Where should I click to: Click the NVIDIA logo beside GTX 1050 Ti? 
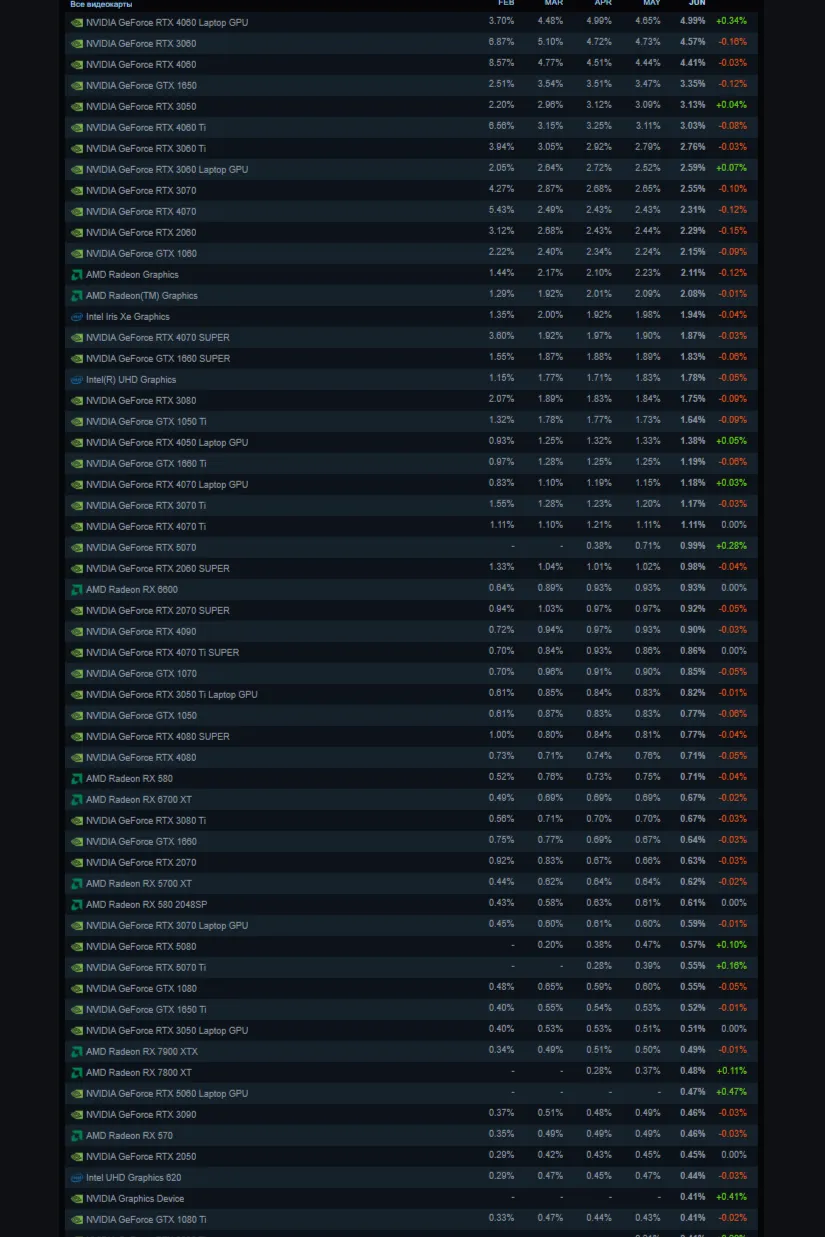coord(77,421)
